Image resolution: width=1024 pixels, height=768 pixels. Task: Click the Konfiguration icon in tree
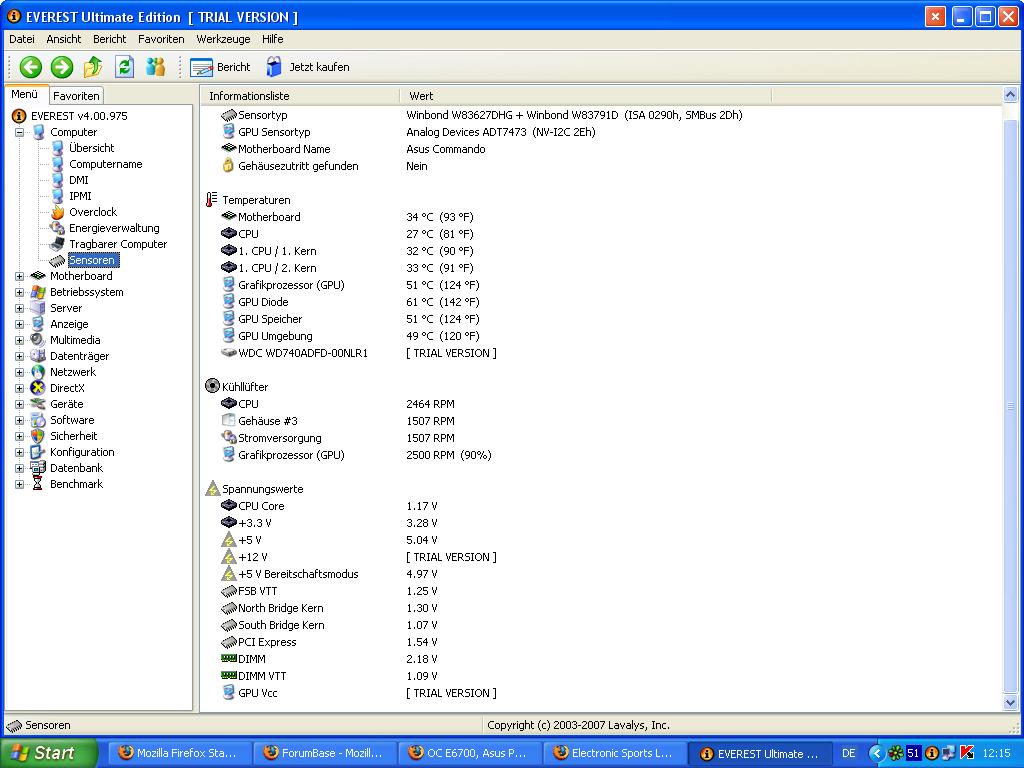pyautogui.click(x=38, y=452)
